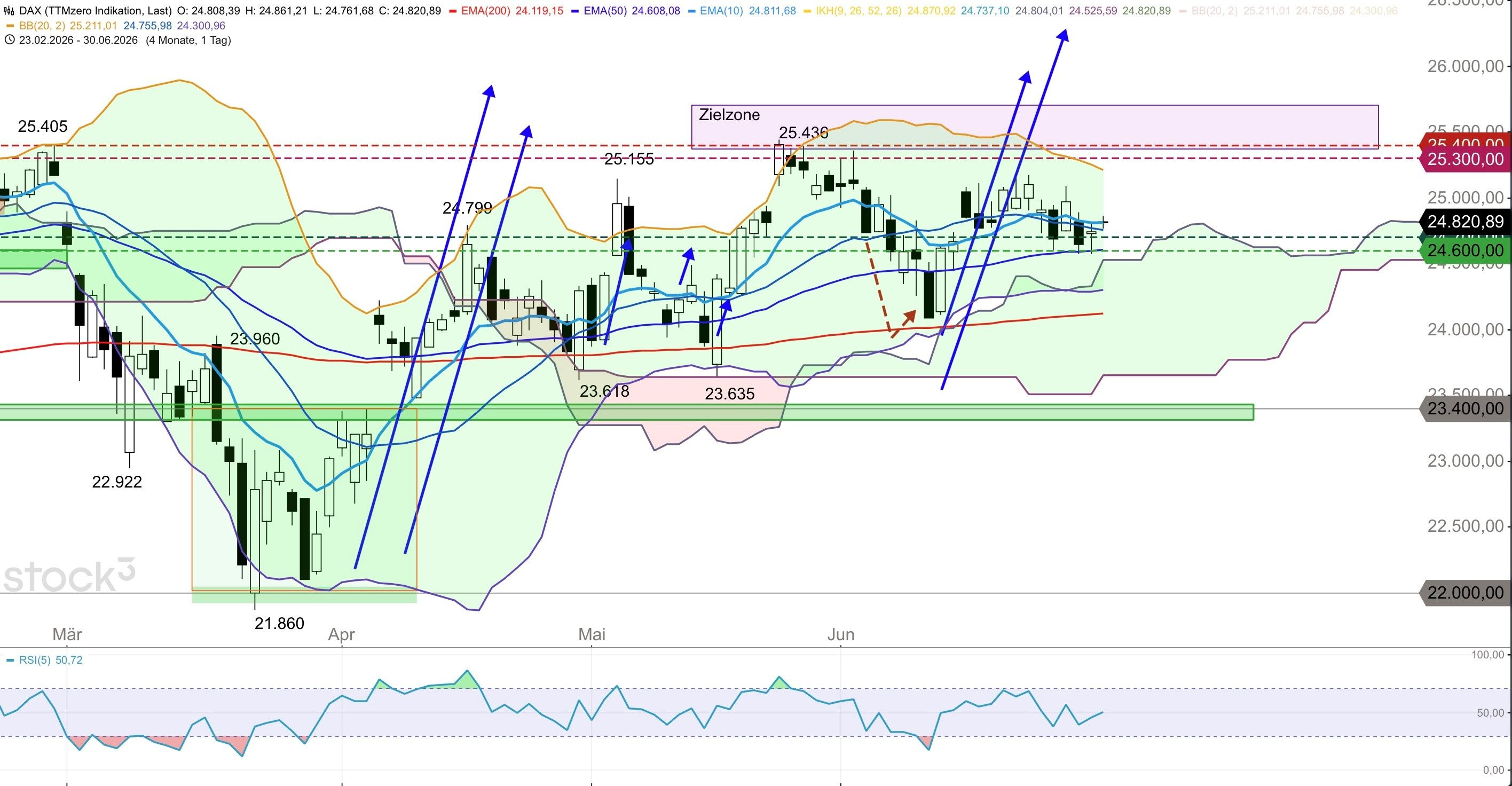
Task: Click the IKH value 24.525,59
Action: tap(1093, 11)
